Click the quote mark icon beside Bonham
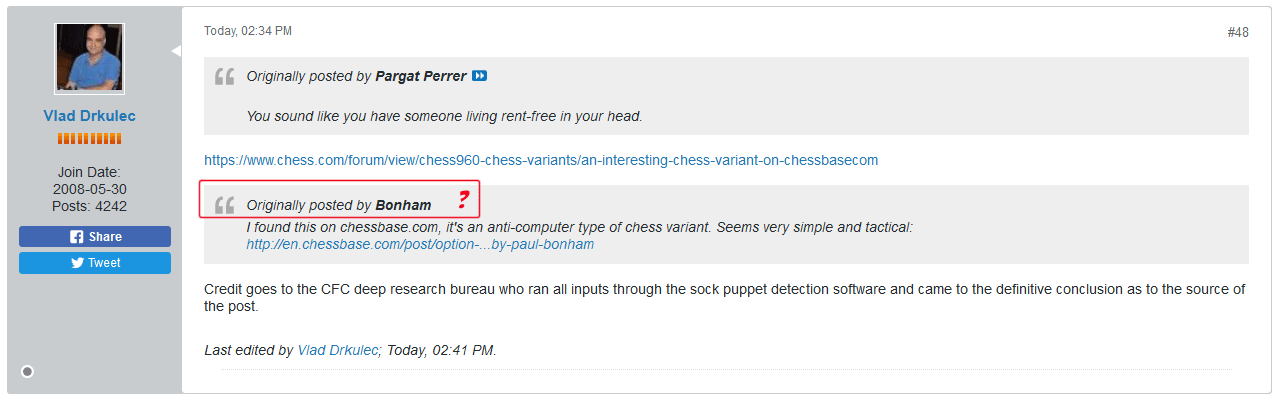 225,205
